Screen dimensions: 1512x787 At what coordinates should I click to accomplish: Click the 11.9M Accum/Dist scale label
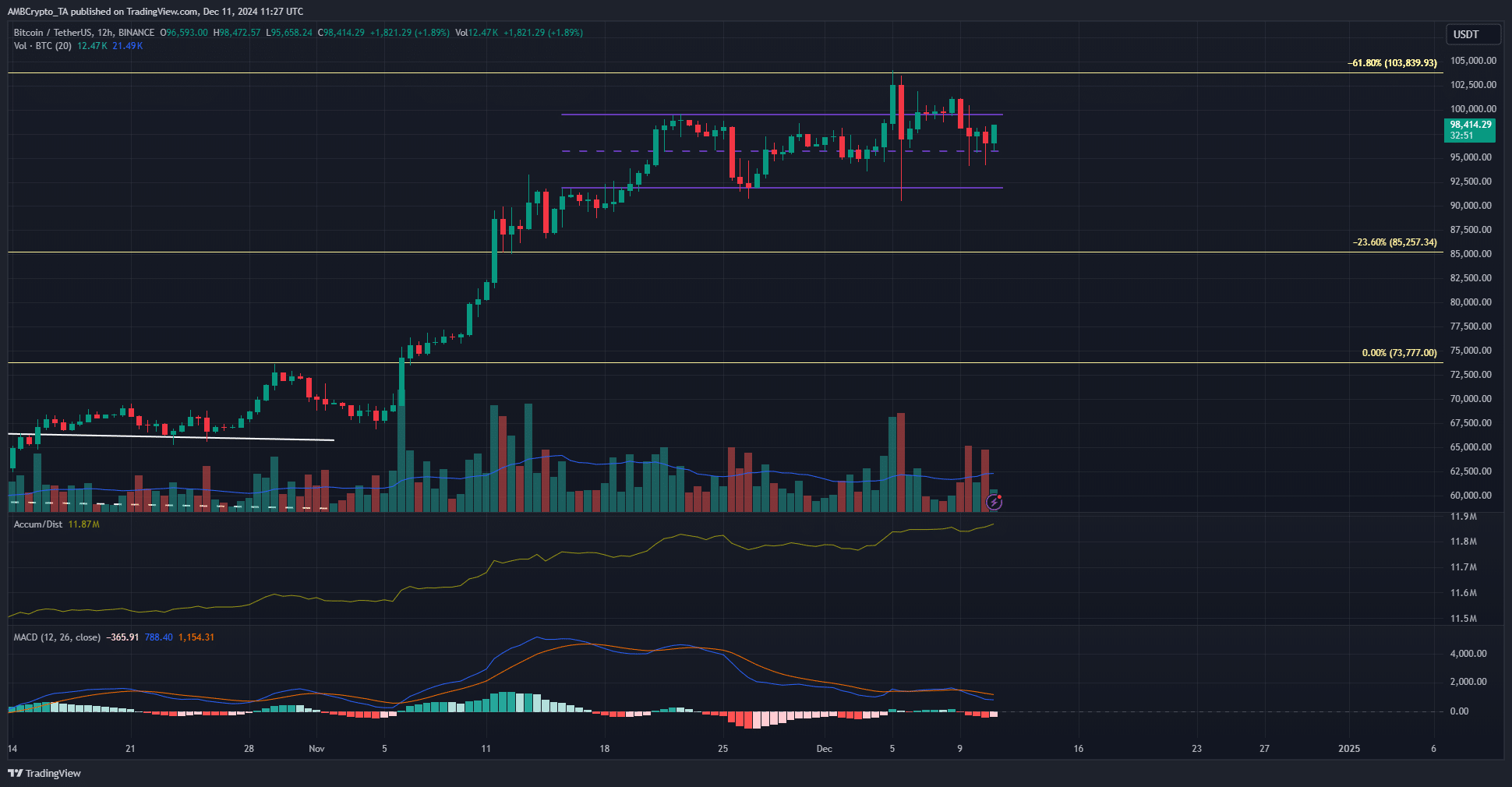pyautogui.click(x=1463, y=517)
